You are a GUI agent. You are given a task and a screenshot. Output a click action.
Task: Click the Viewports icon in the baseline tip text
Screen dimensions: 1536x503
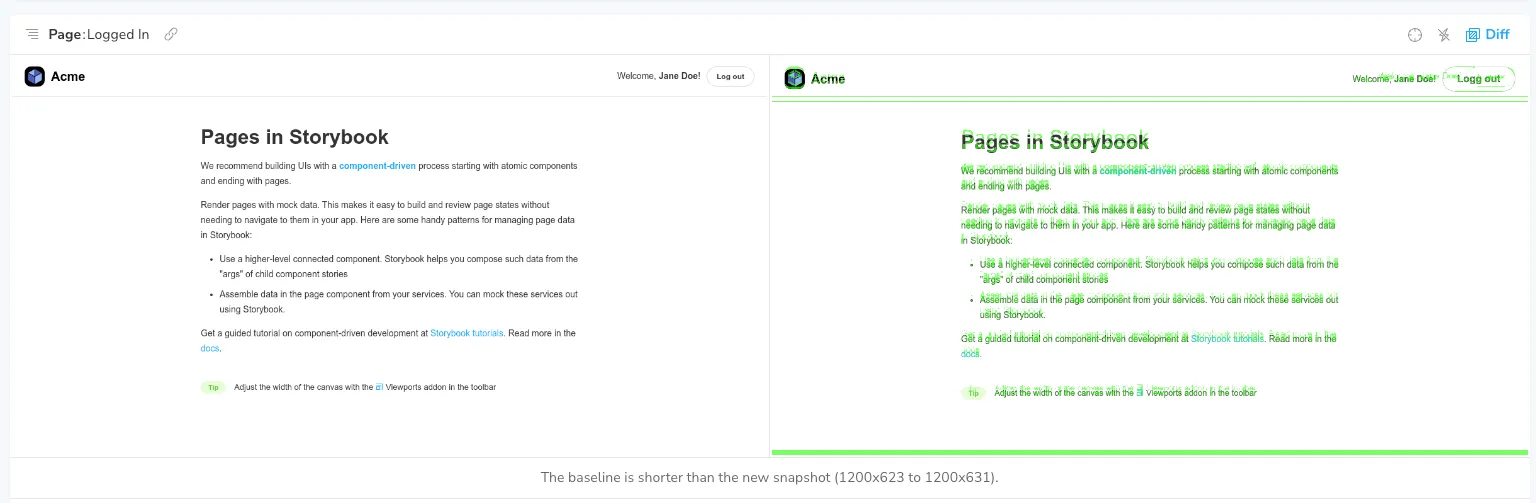coord(379,387)
